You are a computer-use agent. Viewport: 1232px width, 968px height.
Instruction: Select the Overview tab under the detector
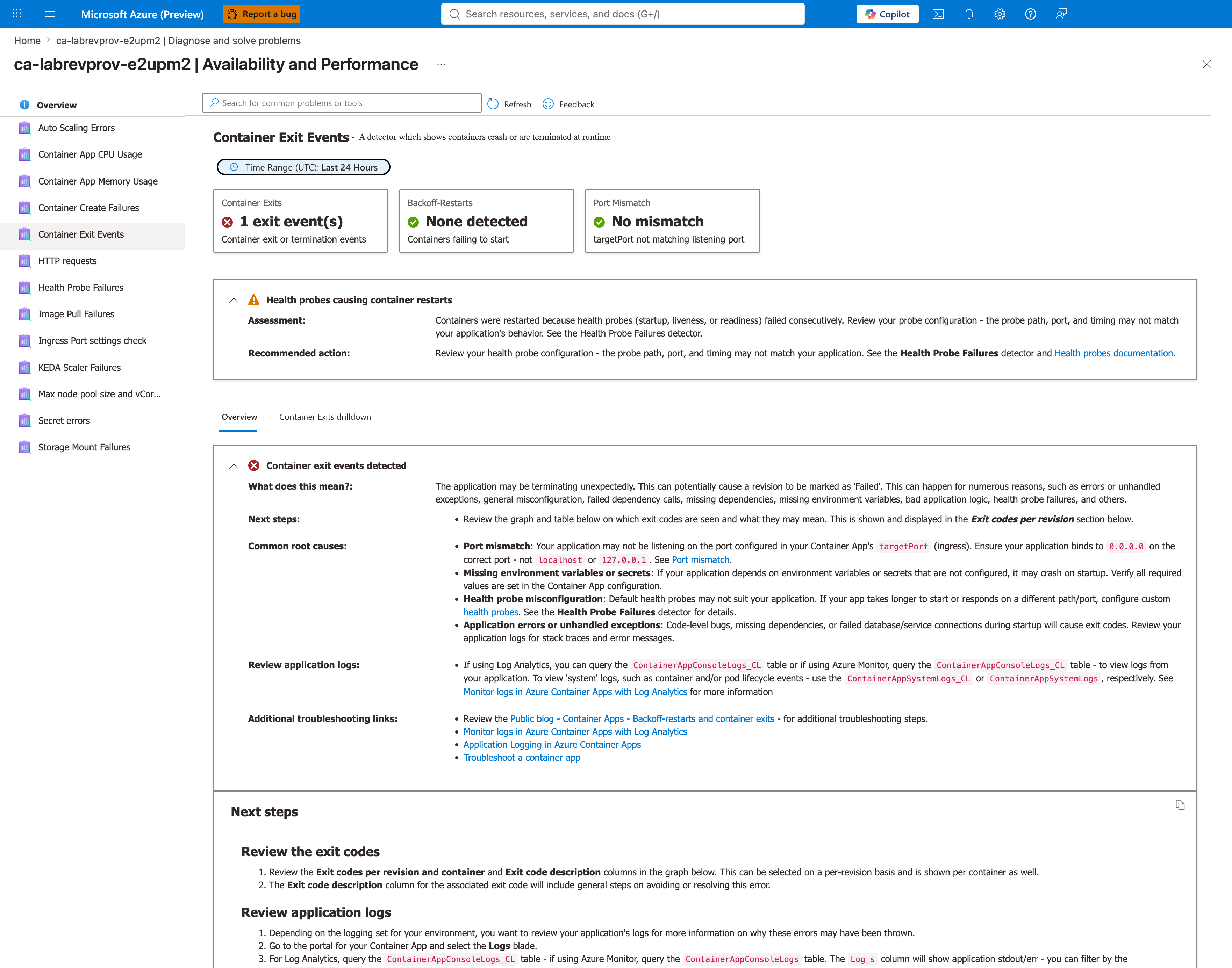239,417
